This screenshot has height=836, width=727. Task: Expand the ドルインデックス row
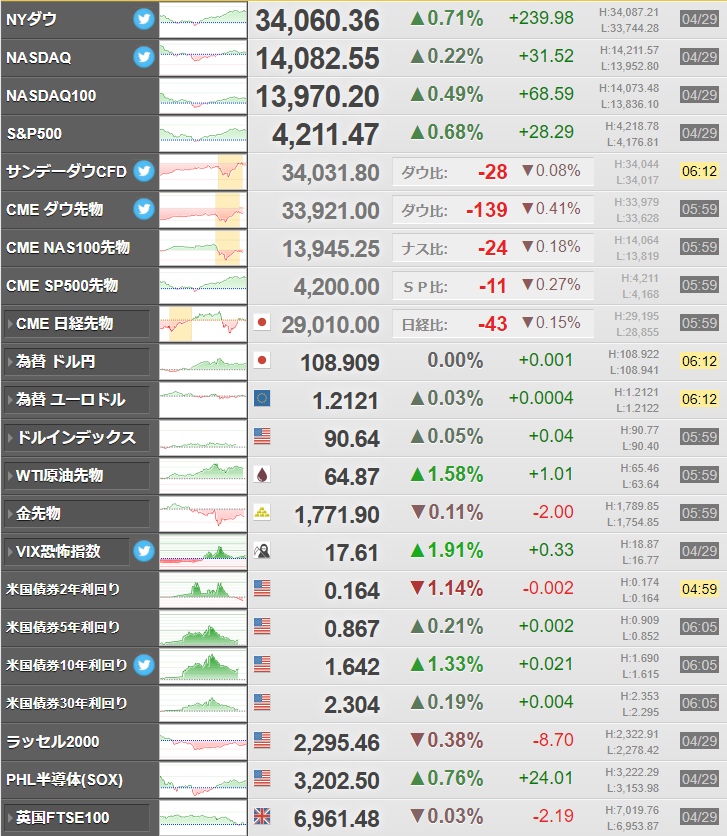pos(77,438)
